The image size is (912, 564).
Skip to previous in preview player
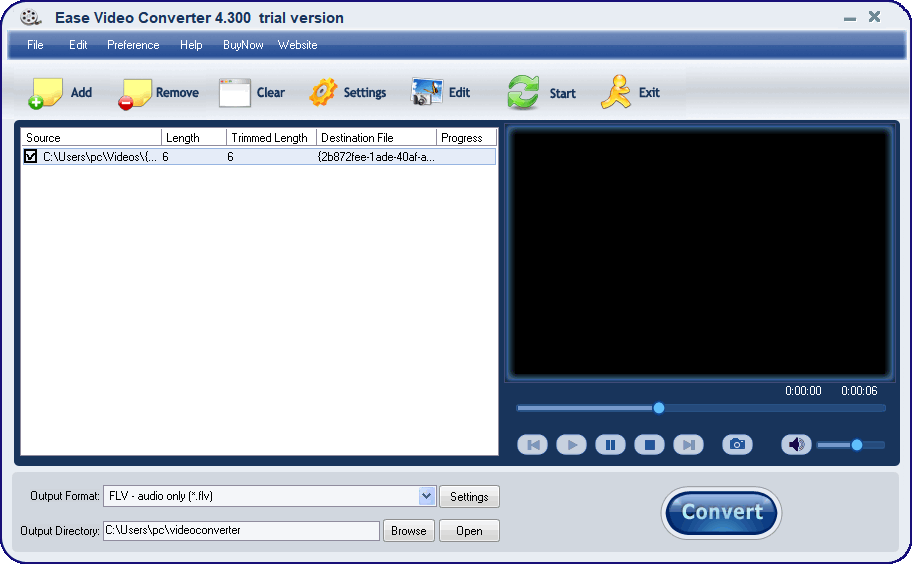[532, 445]
